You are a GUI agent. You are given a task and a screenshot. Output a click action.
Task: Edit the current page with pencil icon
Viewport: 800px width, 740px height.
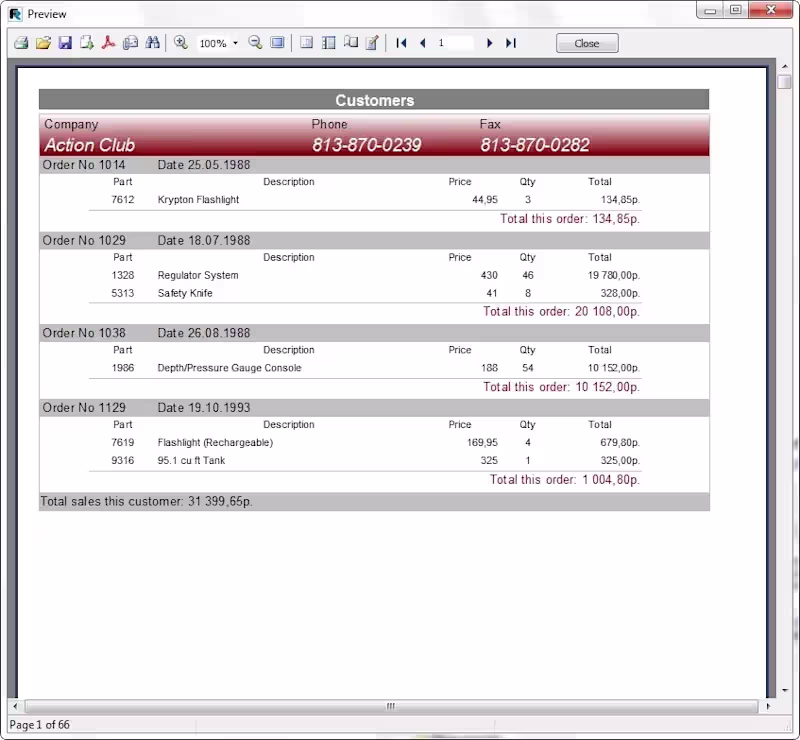click(372, 43)
